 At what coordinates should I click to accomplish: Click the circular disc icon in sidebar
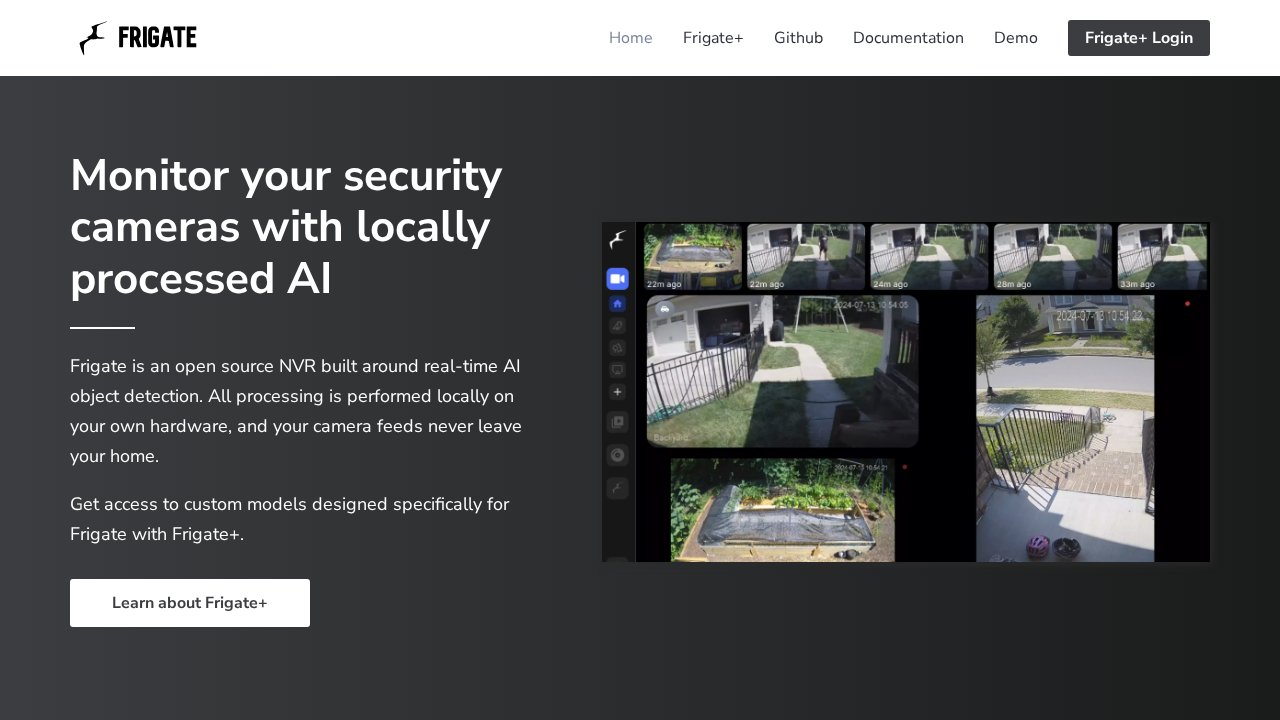(x=617, y=455)
